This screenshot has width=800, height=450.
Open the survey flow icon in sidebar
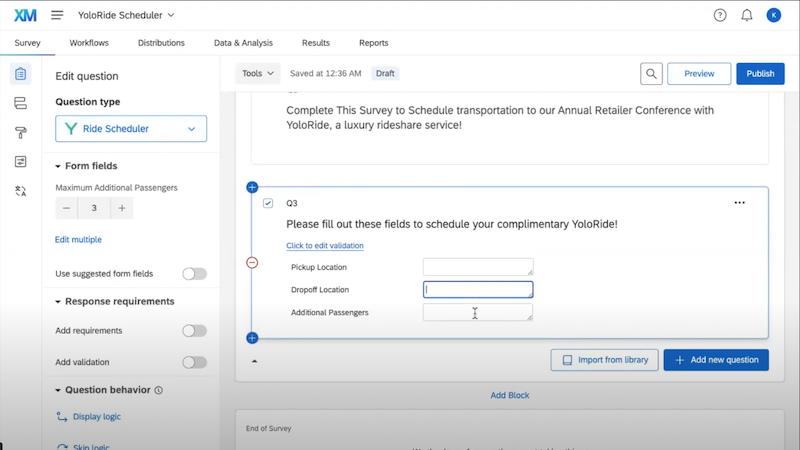(20, 103)
